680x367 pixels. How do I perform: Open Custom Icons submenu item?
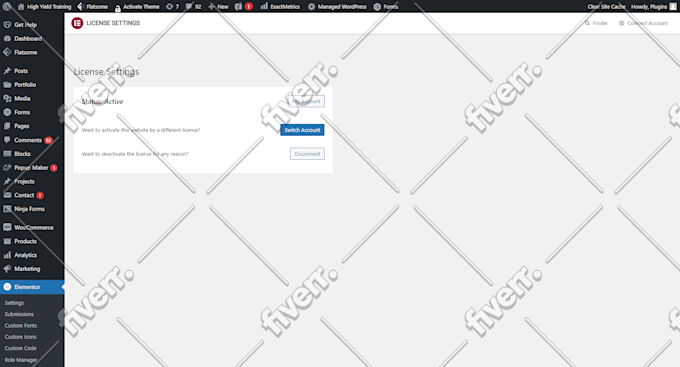pyautogui.click(x=21, y=337)
